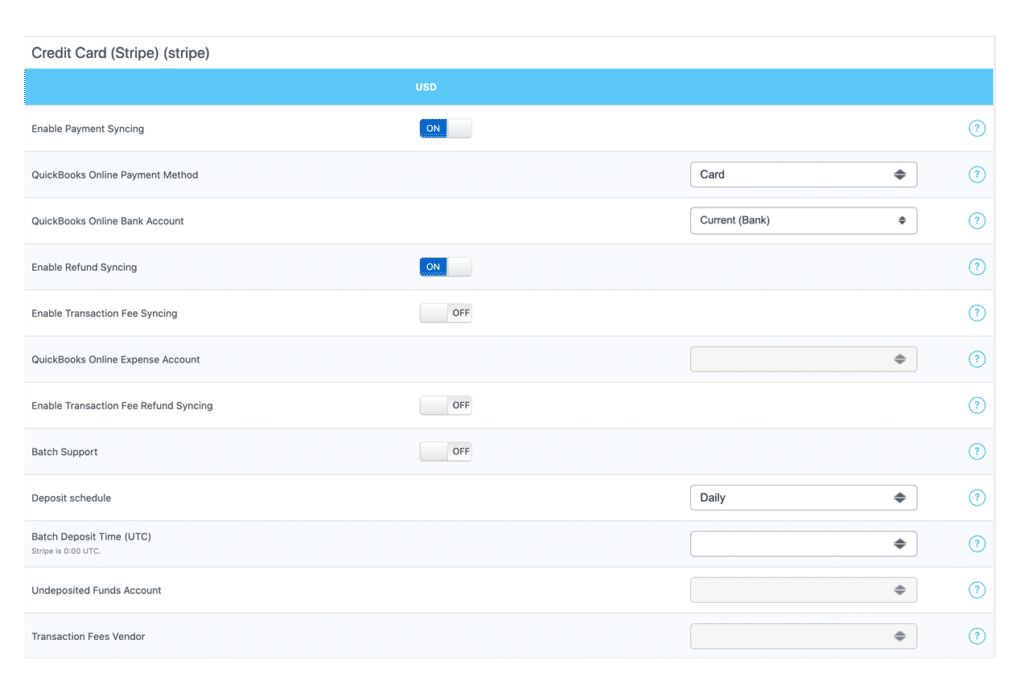
Task: Open help for QuickBooks Online Bank Account
Action: [x=976, y=221]
